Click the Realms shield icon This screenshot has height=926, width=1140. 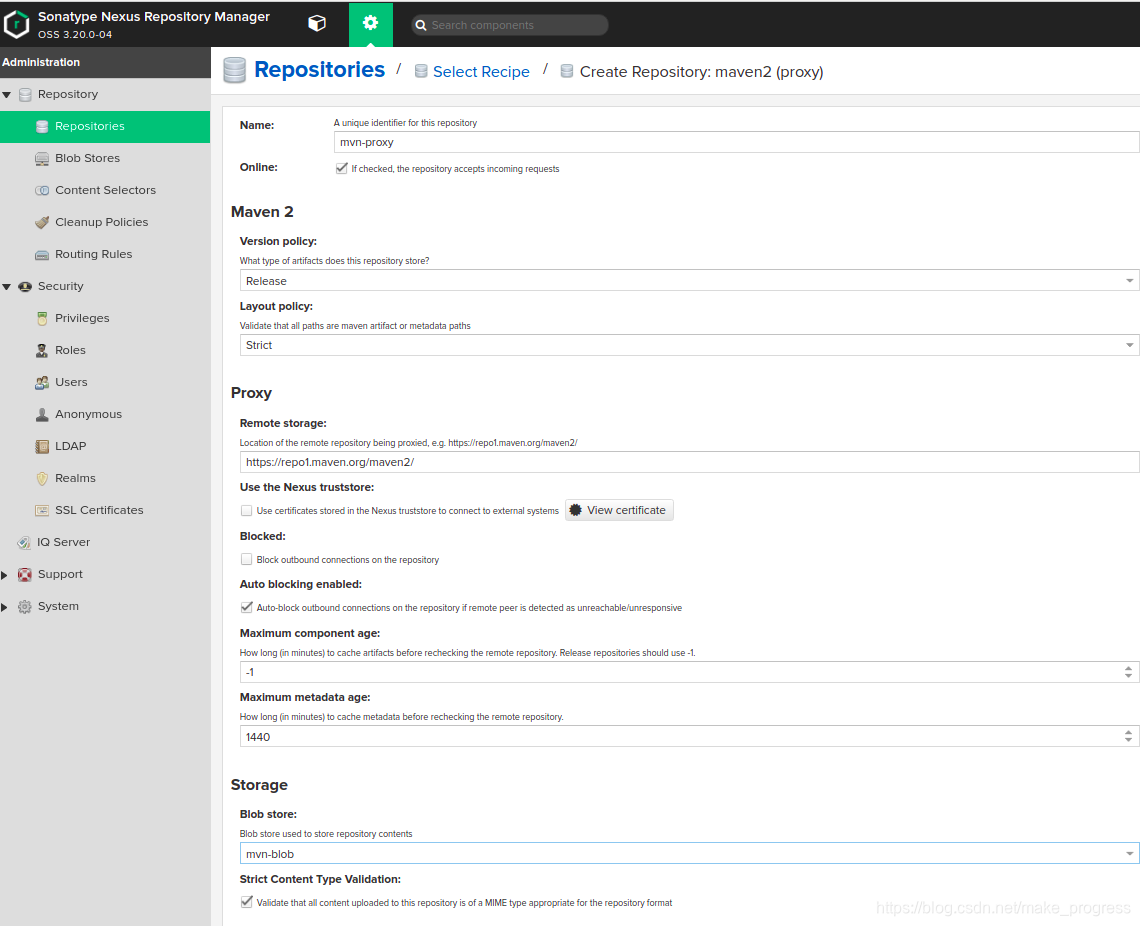[x=42, y=478]
